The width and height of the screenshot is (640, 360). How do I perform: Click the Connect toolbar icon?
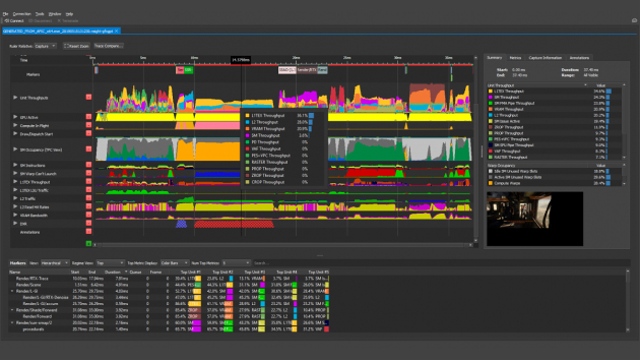14,21
